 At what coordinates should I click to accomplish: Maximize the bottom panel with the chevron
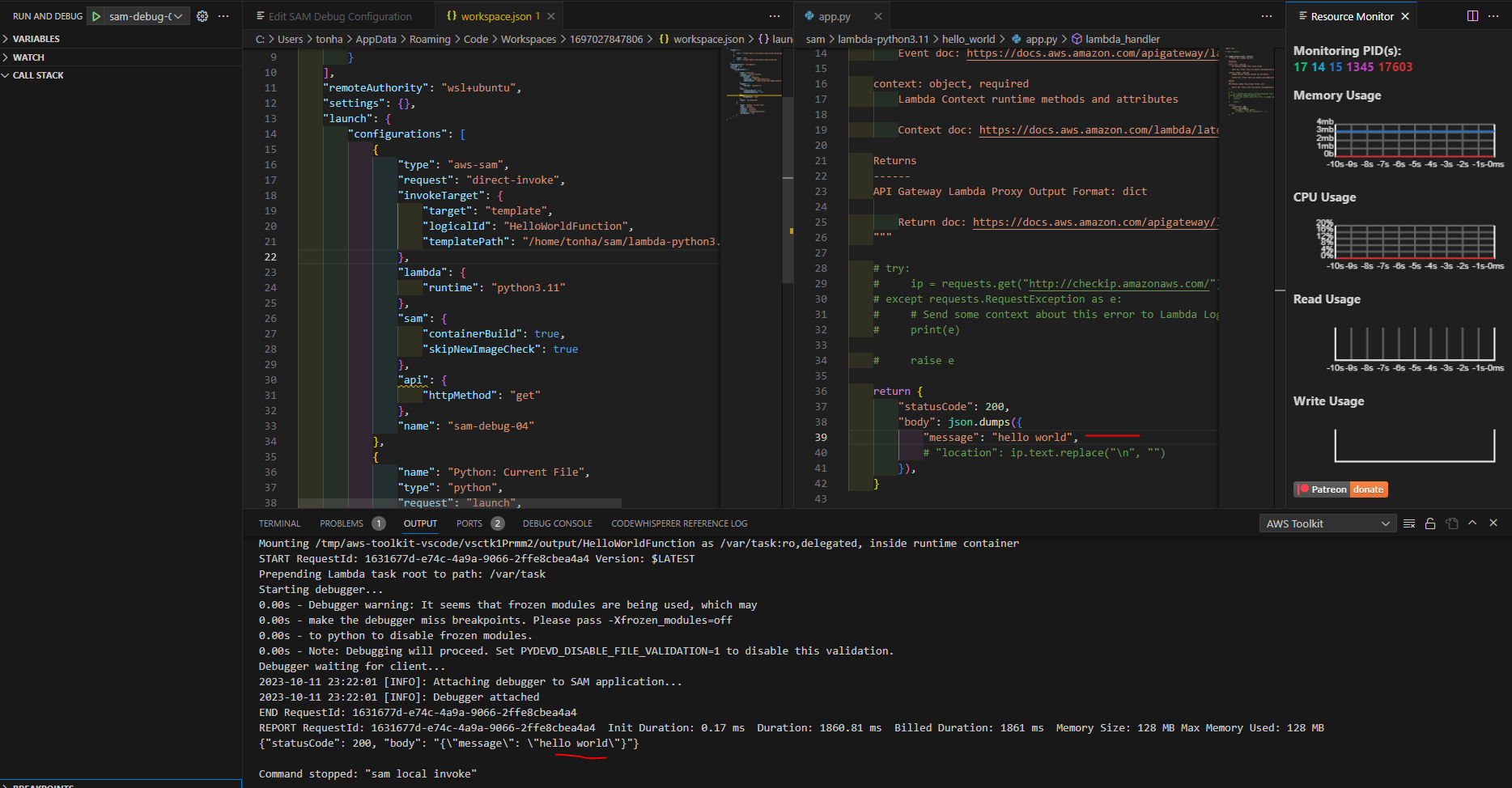coord(1473,523)
